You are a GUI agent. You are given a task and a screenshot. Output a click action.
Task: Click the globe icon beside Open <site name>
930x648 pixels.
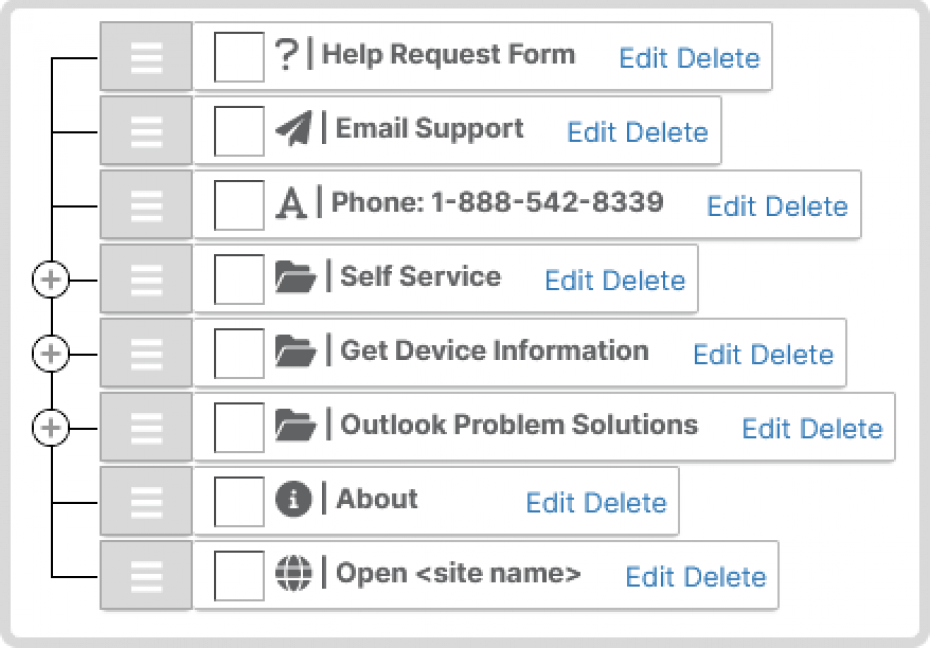tap(294, 573)
